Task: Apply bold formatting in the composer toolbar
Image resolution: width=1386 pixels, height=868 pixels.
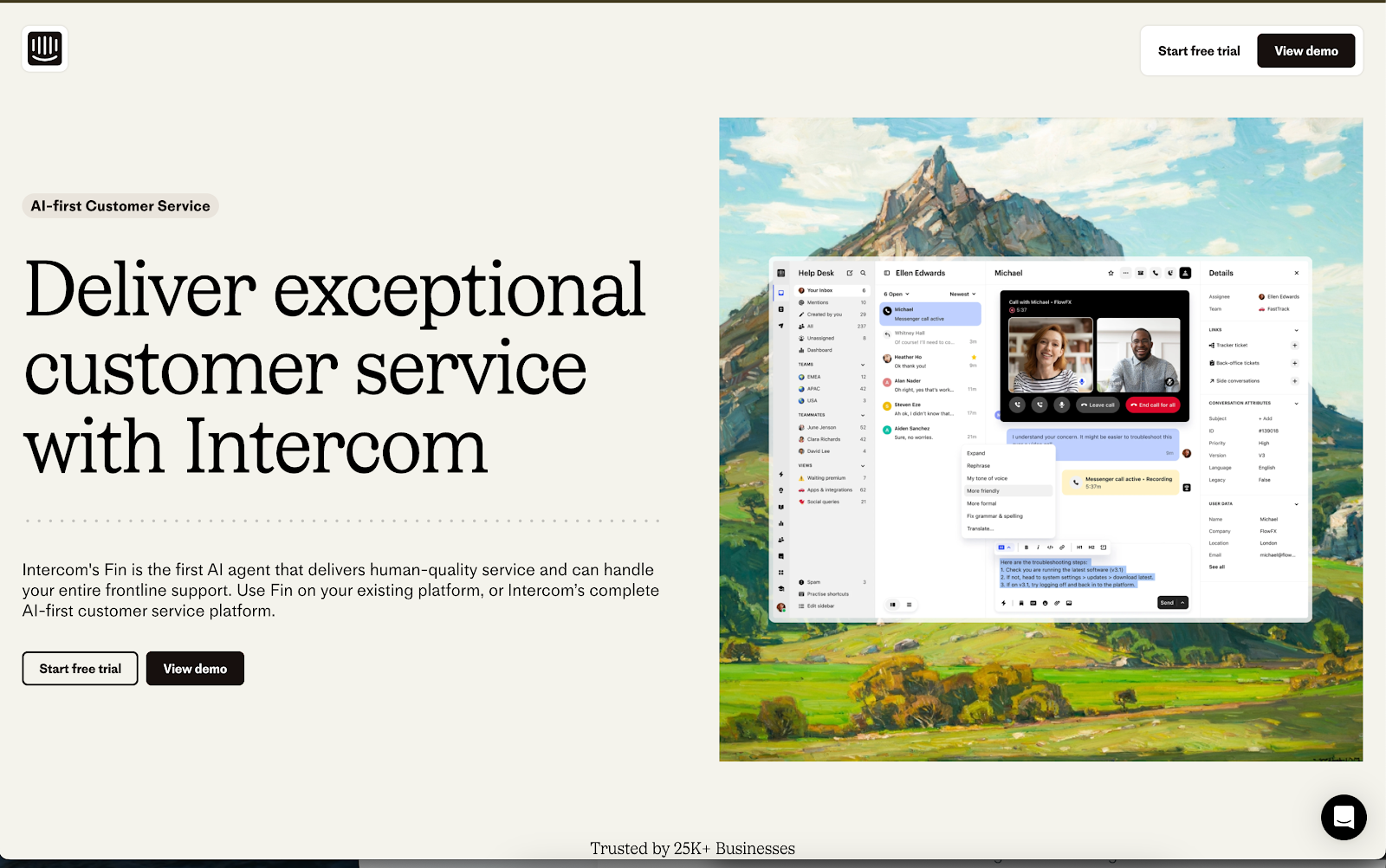Action: coord(1027,547)
